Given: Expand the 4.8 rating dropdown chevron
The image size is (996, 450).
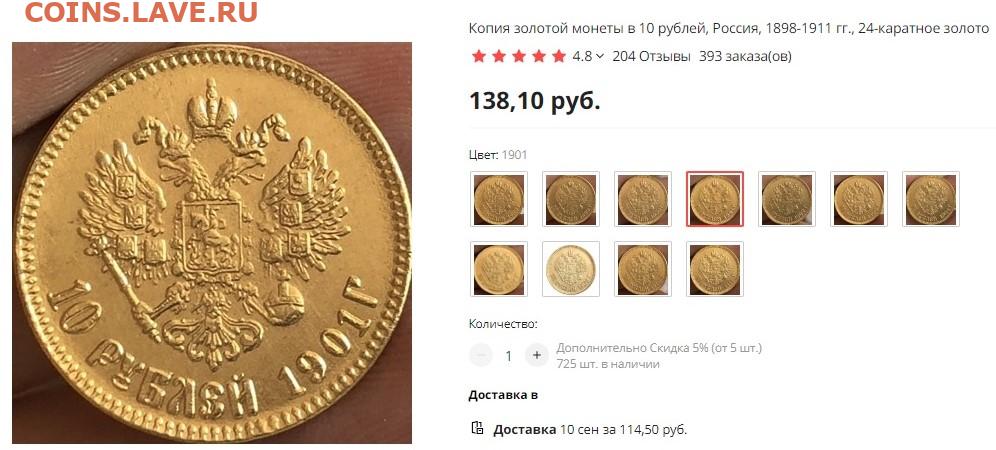Looking at the screenshot, I should tap(600, 57).
